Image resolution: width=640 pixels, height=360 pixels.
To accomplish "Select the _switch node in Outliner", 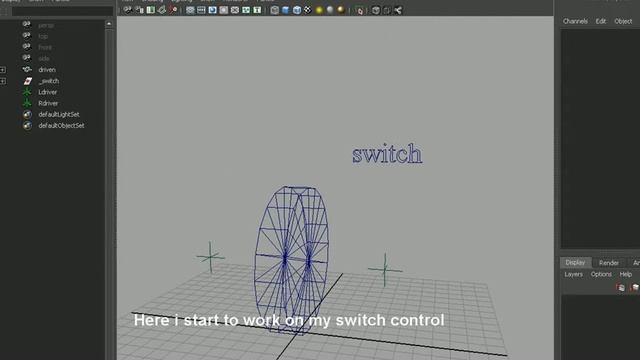I will (49, 81).
